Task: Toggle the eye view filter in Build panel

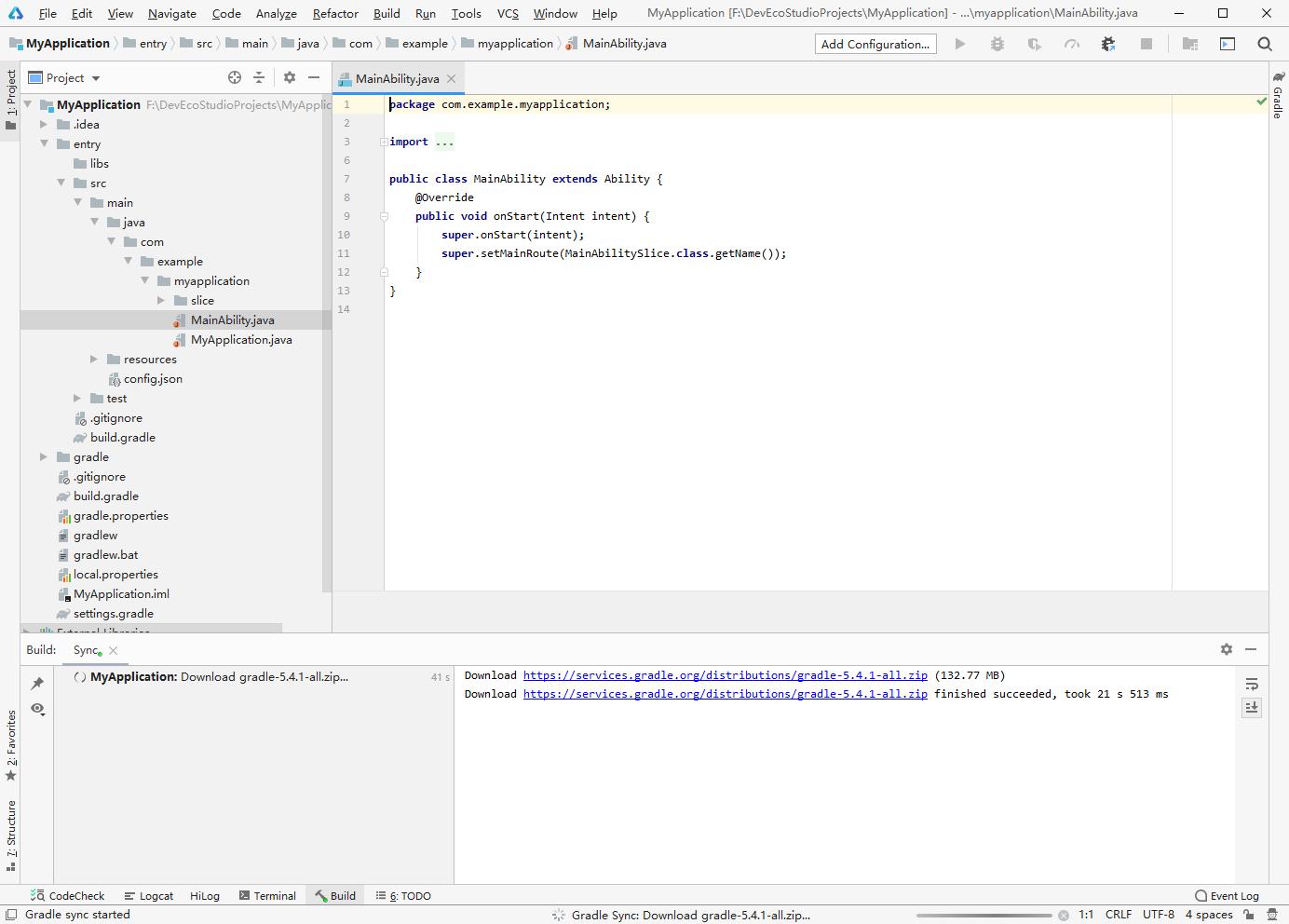Action: click(37, 709)
